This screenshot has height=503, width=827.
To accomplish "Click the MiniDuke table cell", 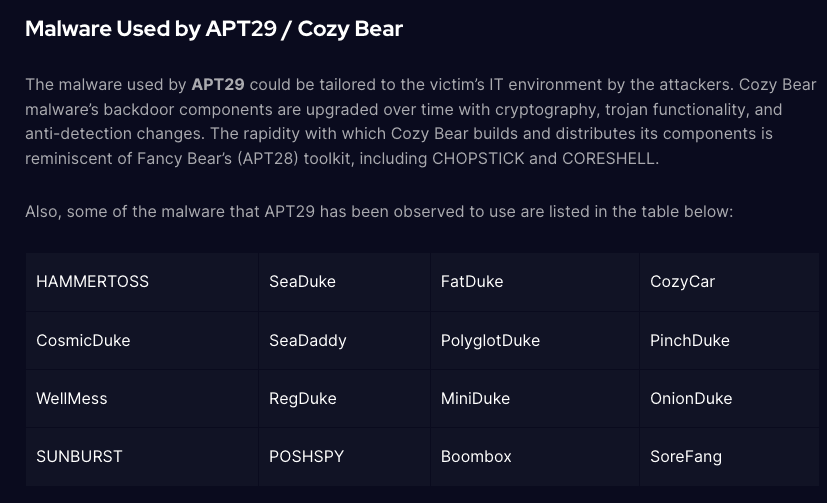I will tap(475, 398).
